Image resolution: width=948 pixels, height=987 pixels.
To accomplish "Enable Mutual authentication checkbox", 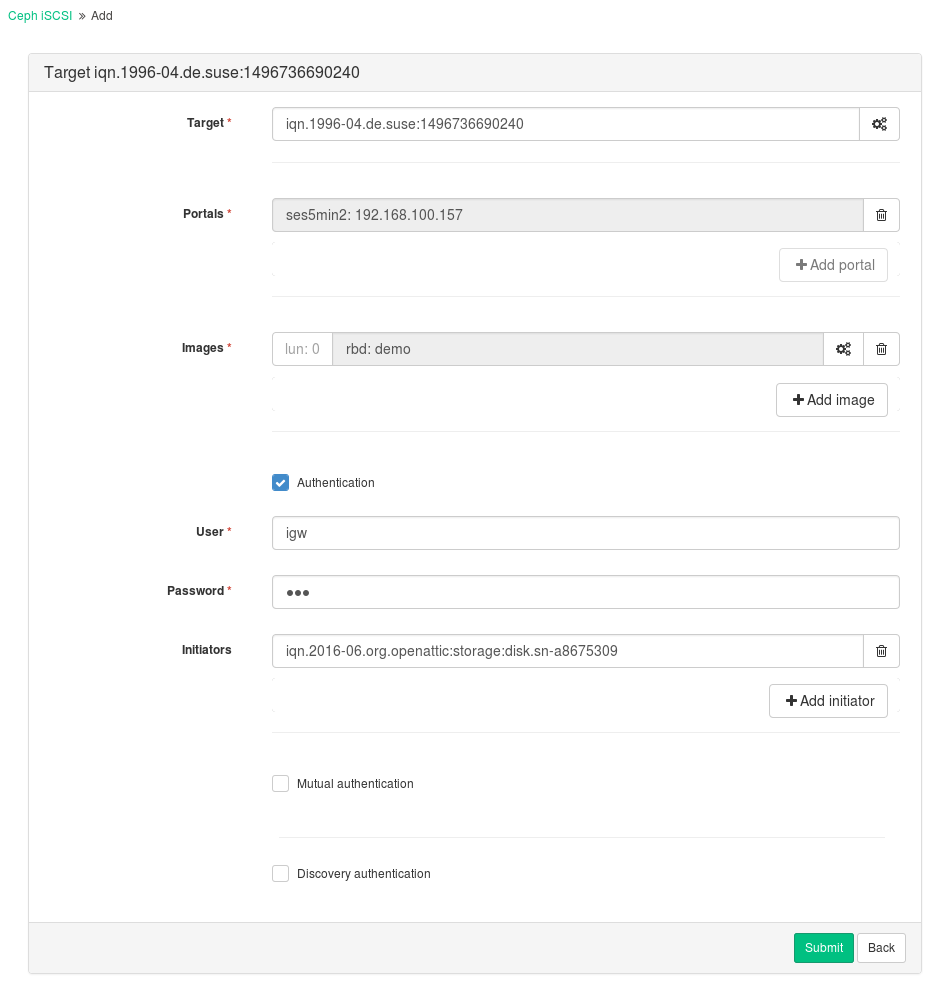I will click(280, 784).
